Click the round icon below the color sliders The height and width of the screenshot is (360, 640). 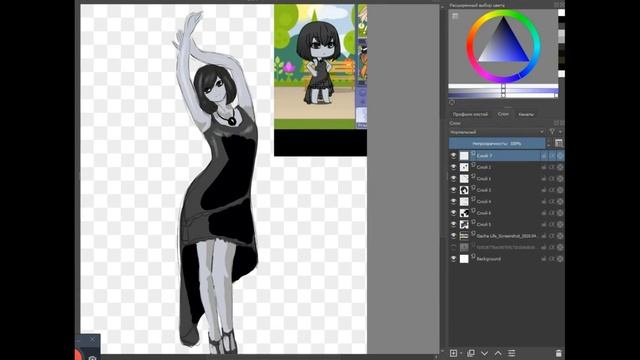coord(452,102)
